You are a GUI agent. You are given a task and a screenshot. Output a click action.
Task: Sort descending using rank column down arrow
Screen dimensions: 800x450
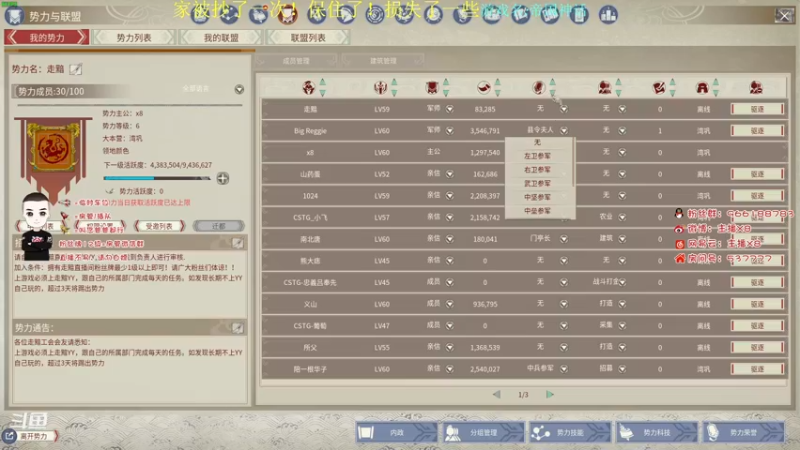point(446,92)
